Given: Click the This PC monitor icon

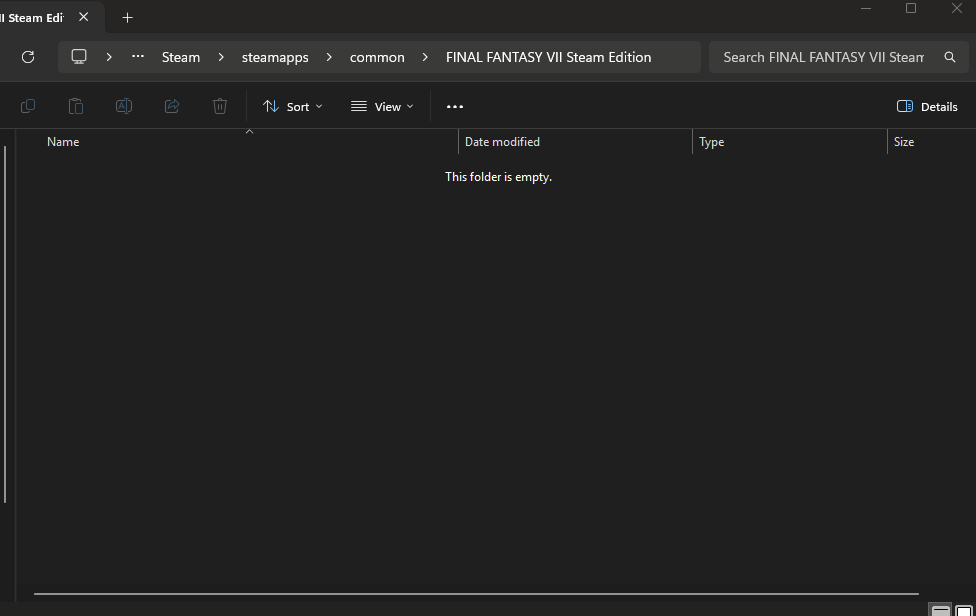Looking at the screenshot, I should [79, 57].
